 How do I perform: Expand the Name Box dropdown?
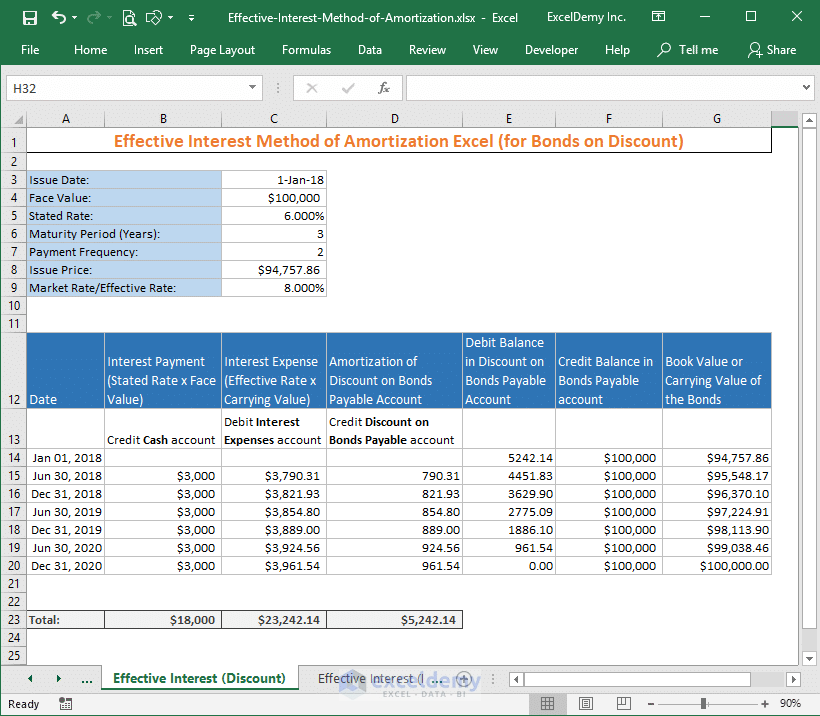pos(253,88)
